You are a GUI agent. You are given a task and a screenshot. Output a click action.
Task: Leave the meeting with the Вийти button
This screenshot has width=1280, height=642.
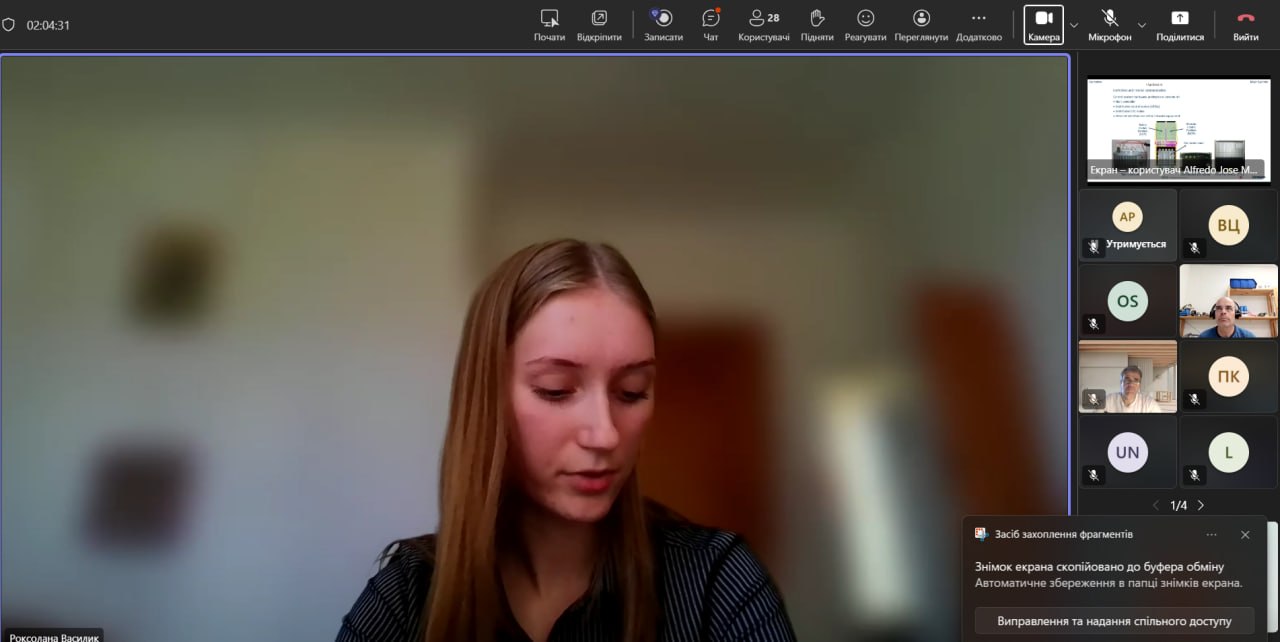pyautogui.click(x=1246, y=25)
